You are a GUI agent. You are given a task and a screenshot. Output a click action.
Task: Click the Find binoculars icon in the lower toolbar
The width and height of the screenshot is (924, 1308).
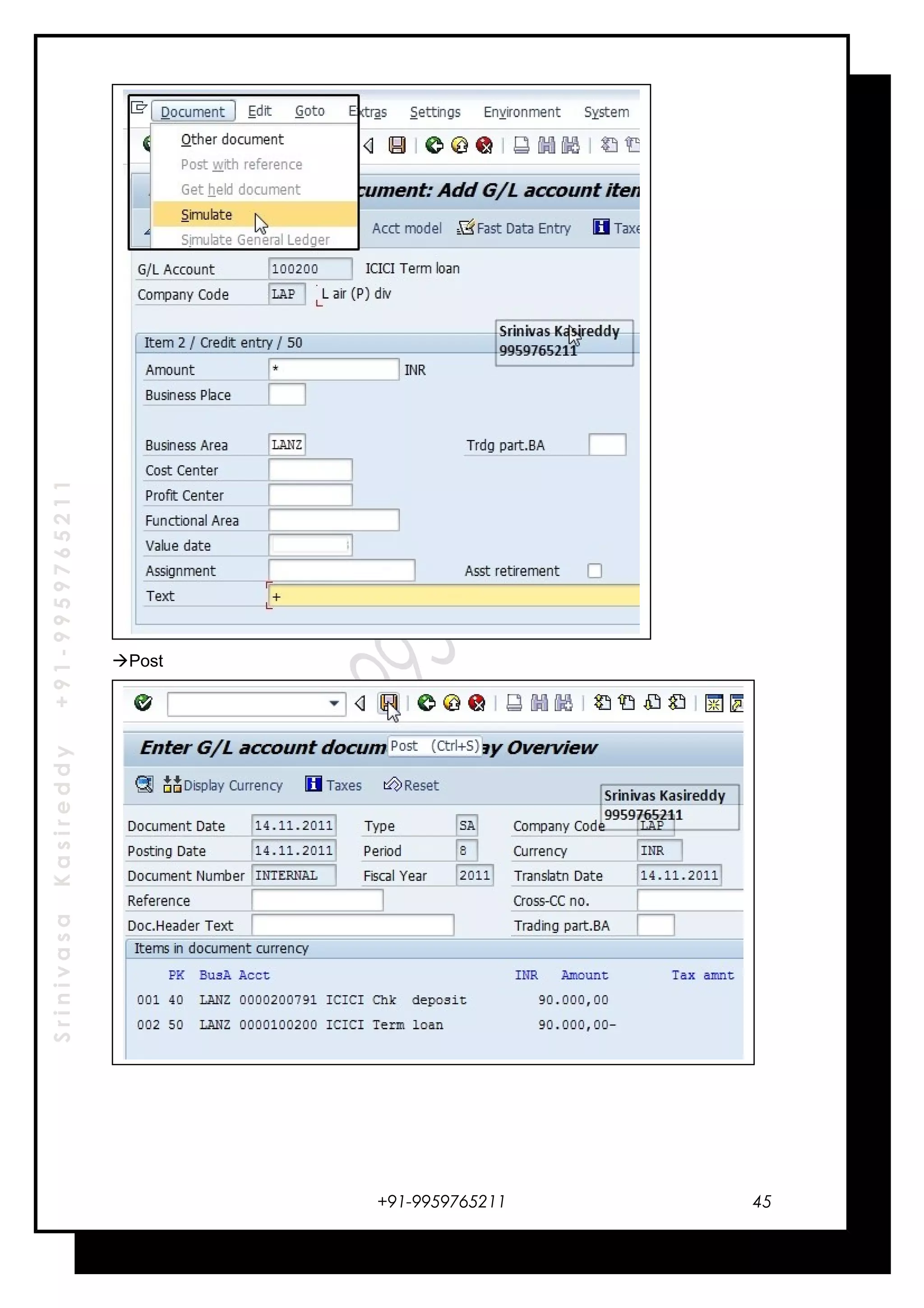539,703
